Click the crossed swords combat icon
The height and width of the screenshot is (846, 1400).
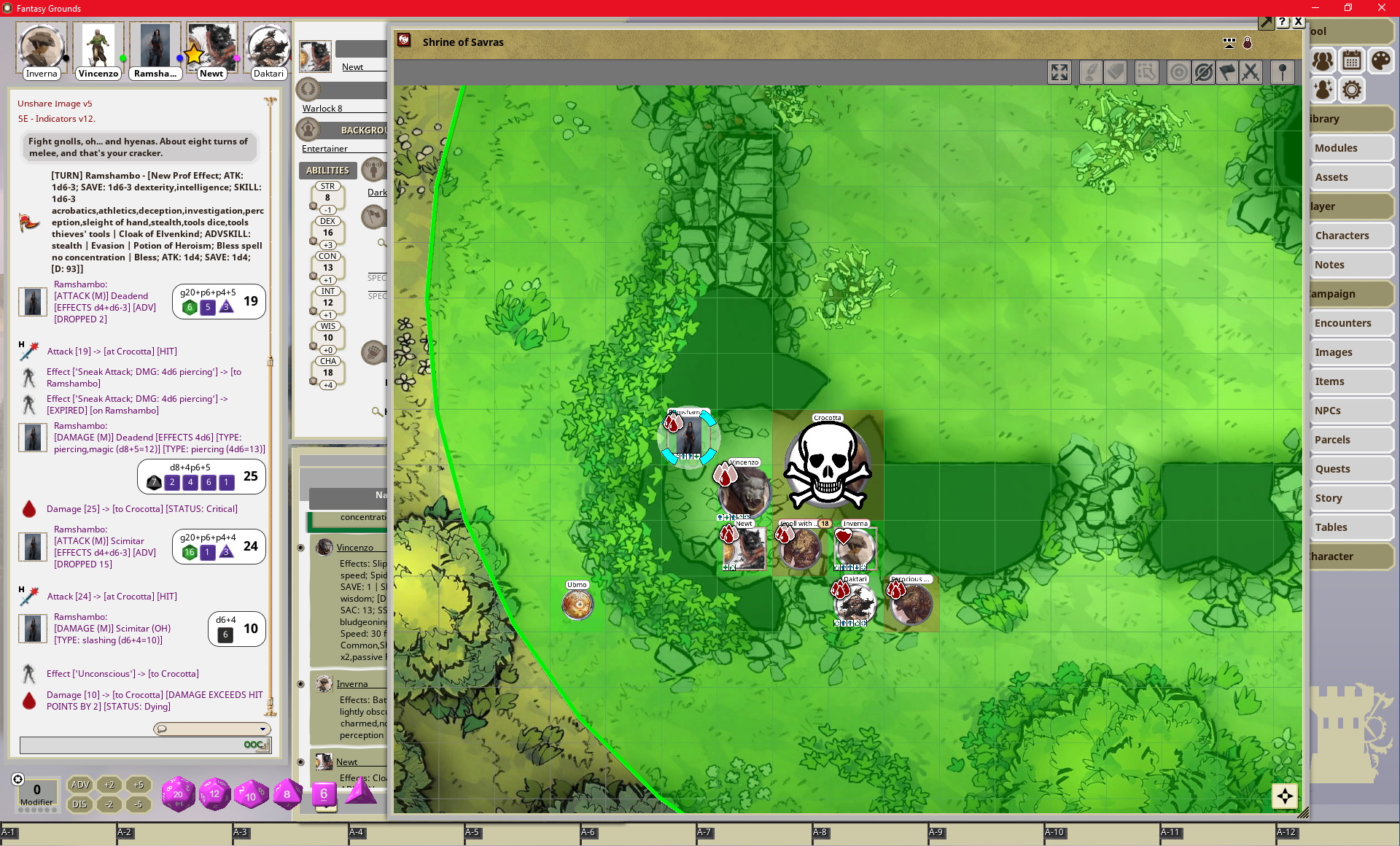click(1251, 72)
